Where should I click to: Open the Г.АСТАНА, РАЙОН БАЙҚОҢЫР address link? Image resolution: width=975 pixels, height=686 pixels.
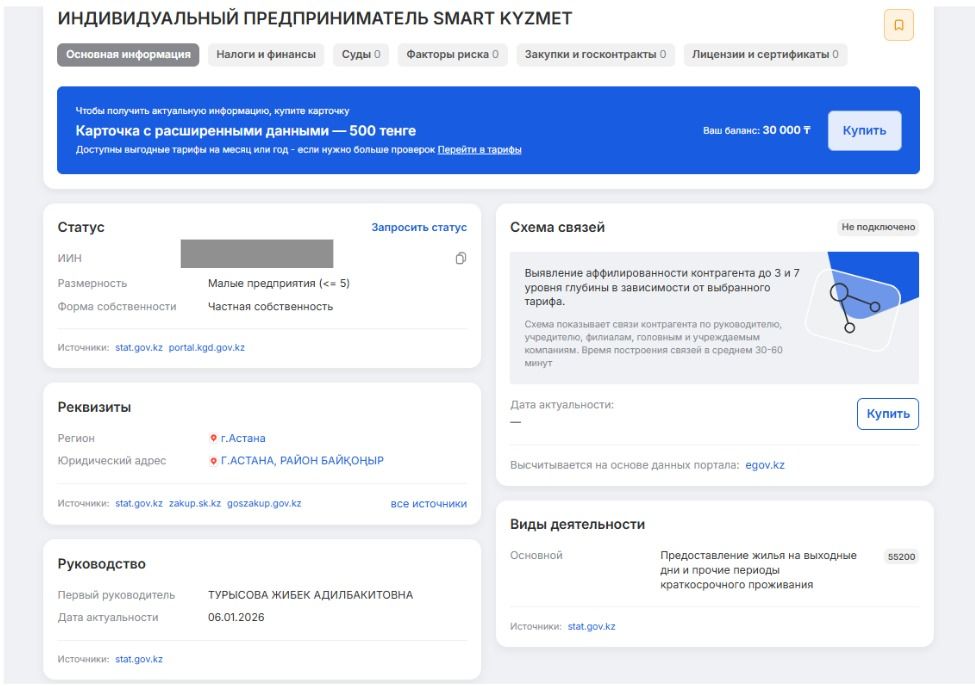click(302, 461)
